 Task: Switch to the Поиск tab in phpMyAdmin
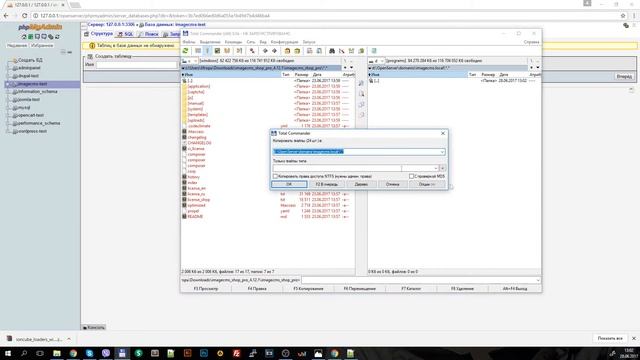(x=148, y=34)
